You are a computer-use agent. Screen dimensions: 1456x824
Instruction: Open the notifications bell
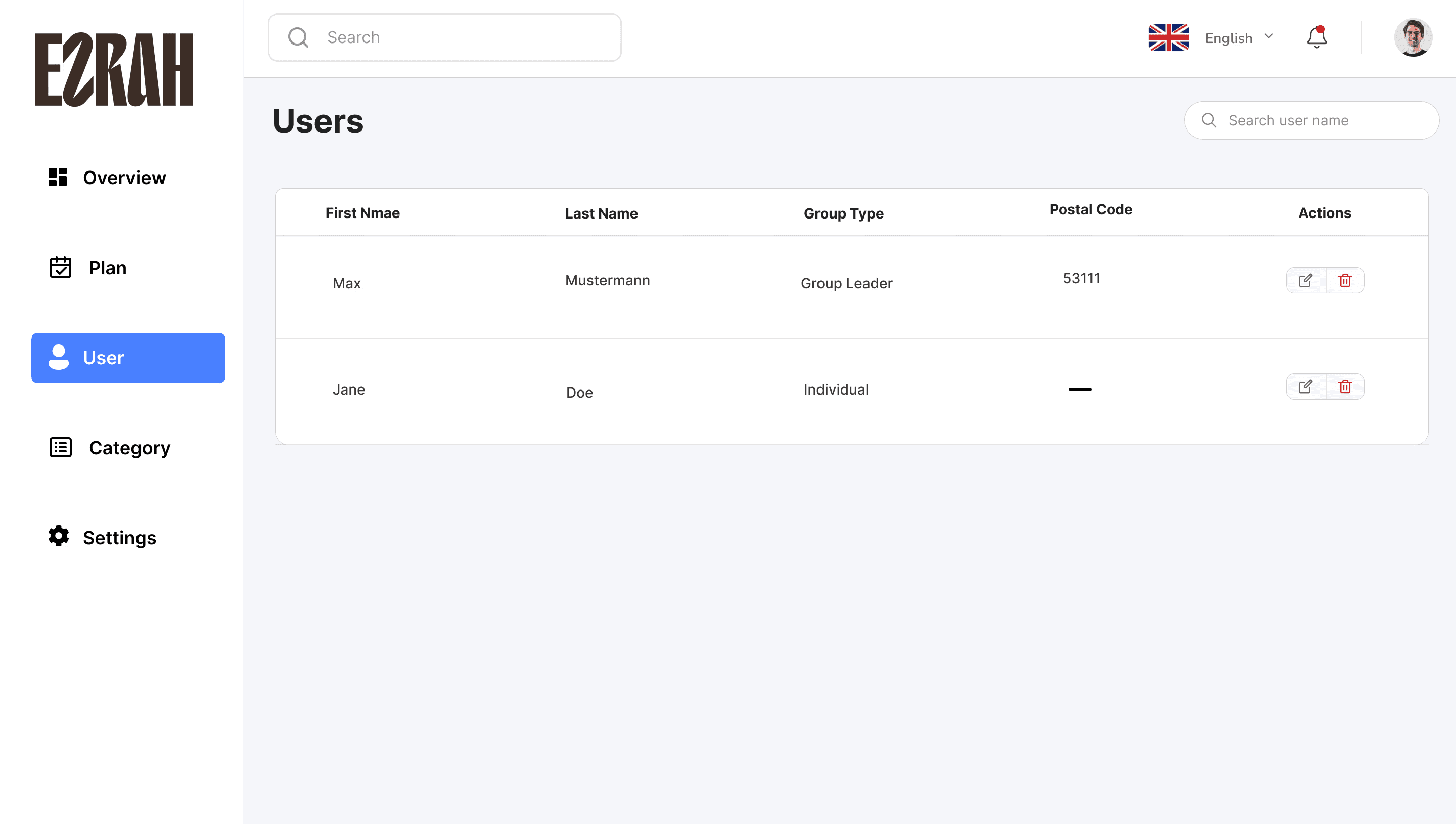(x=1316, y=37)
